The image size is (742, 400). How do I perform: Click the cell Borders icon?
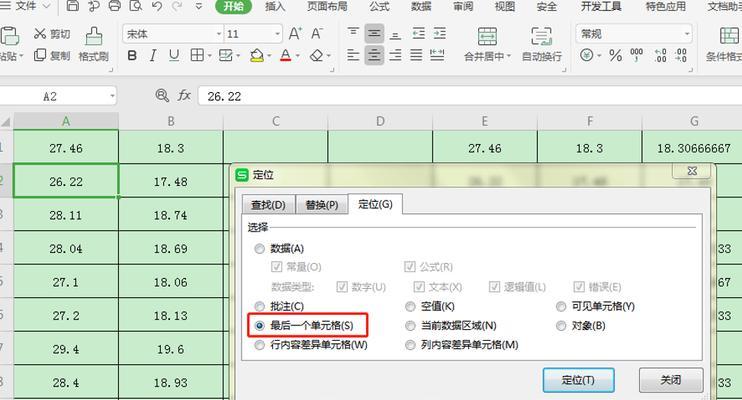coord(197,55)
